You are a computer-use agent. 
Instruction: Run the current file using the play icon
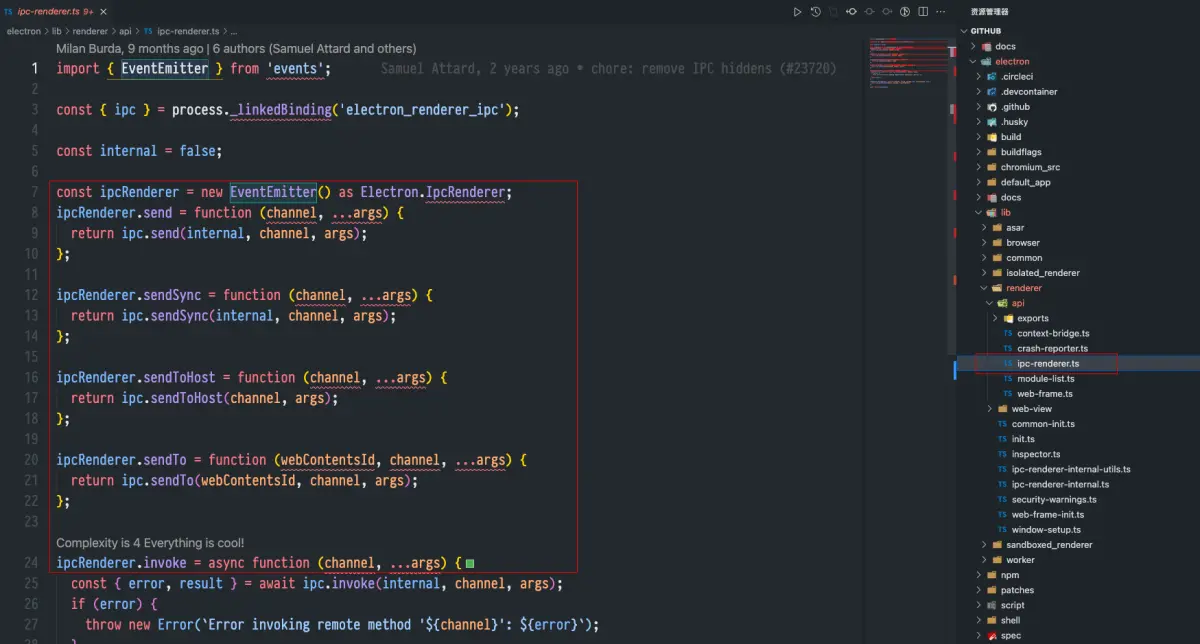click(797, 12)
